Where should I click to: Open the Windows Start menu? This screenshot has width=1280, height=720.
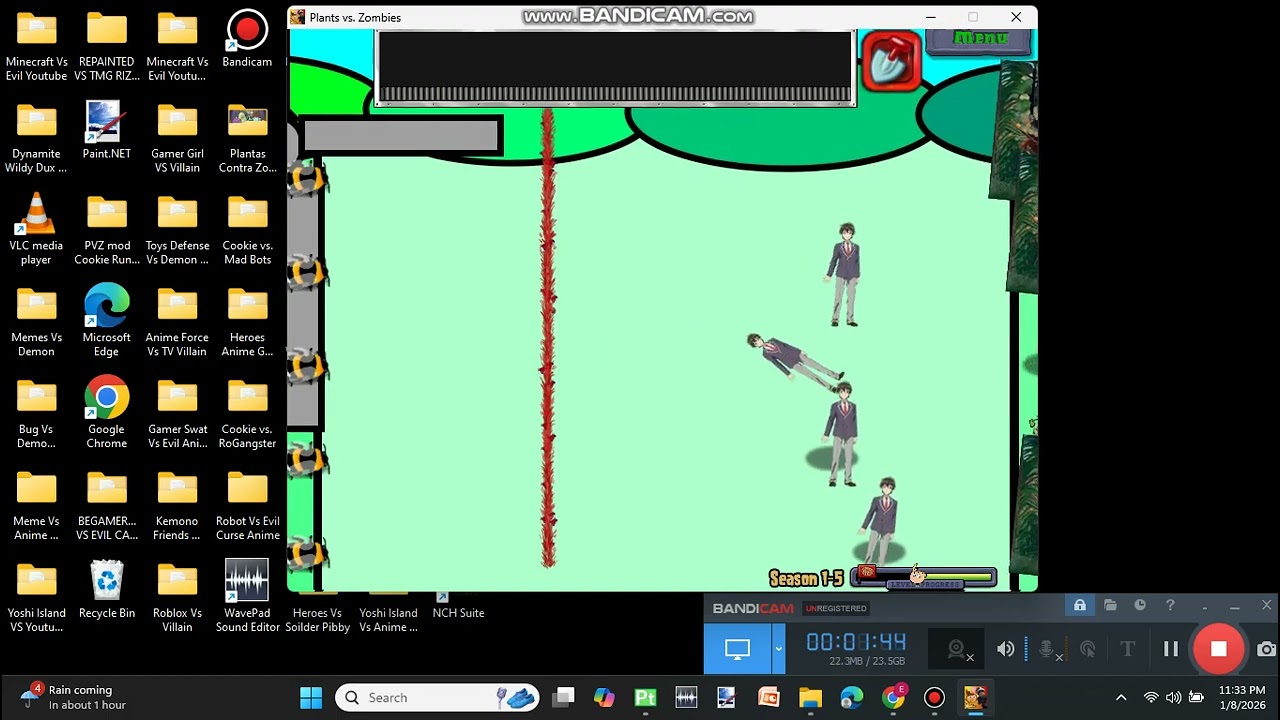tap(311, 698)
